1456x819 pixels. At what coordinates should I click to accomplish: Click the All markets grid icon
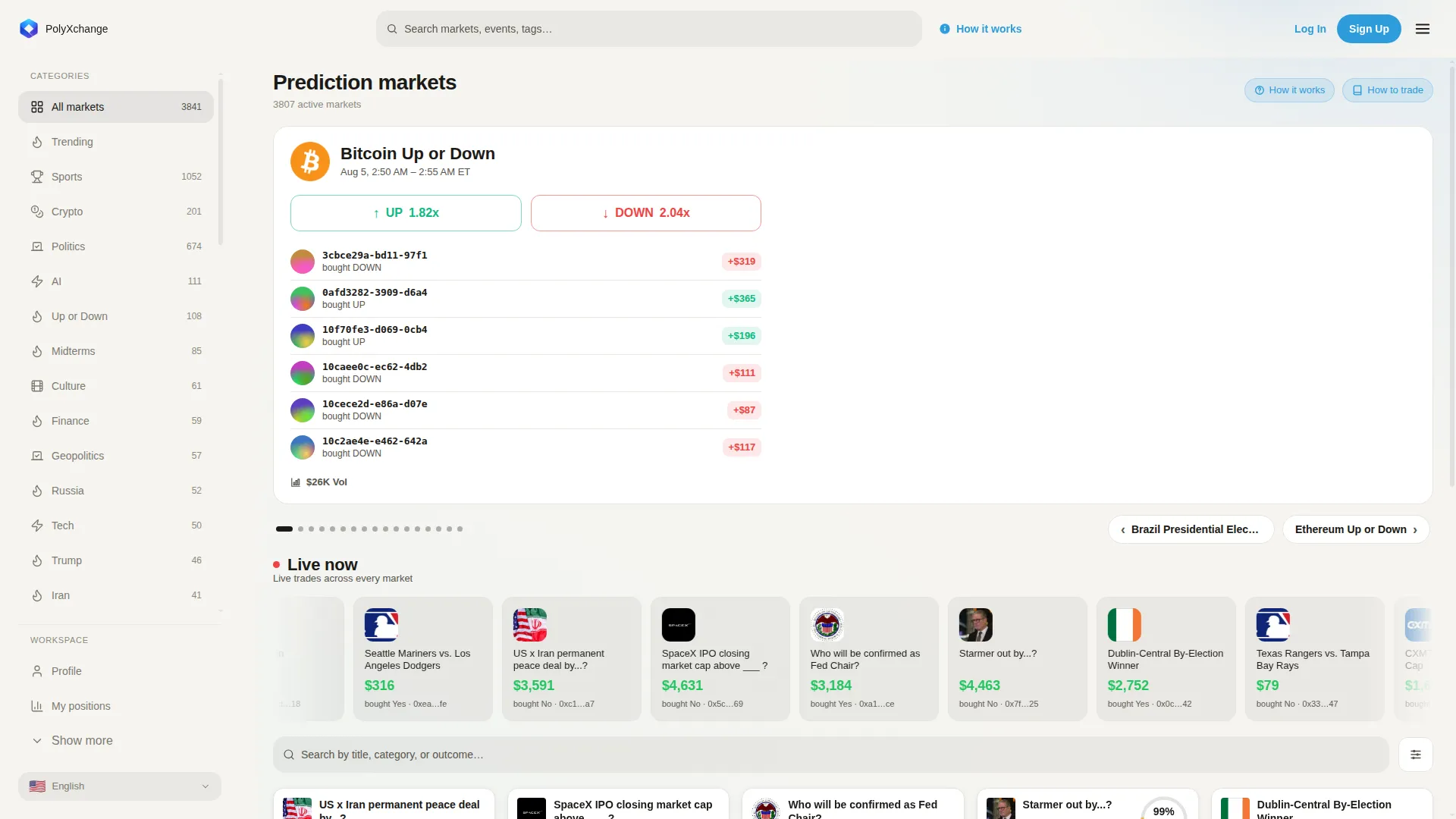pyautogui.click(x=37, y=107)
